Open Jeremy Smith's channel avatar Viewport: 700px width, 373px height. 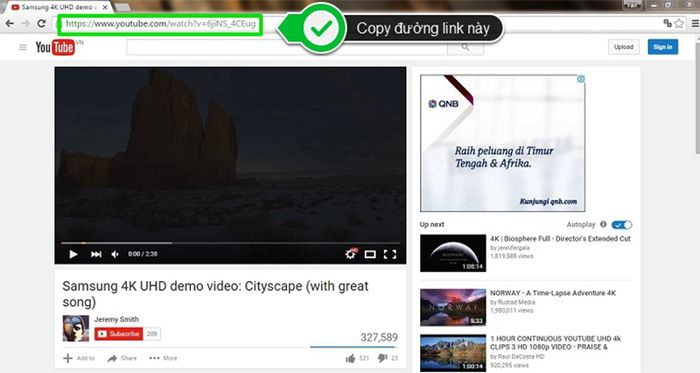point(75,328)
